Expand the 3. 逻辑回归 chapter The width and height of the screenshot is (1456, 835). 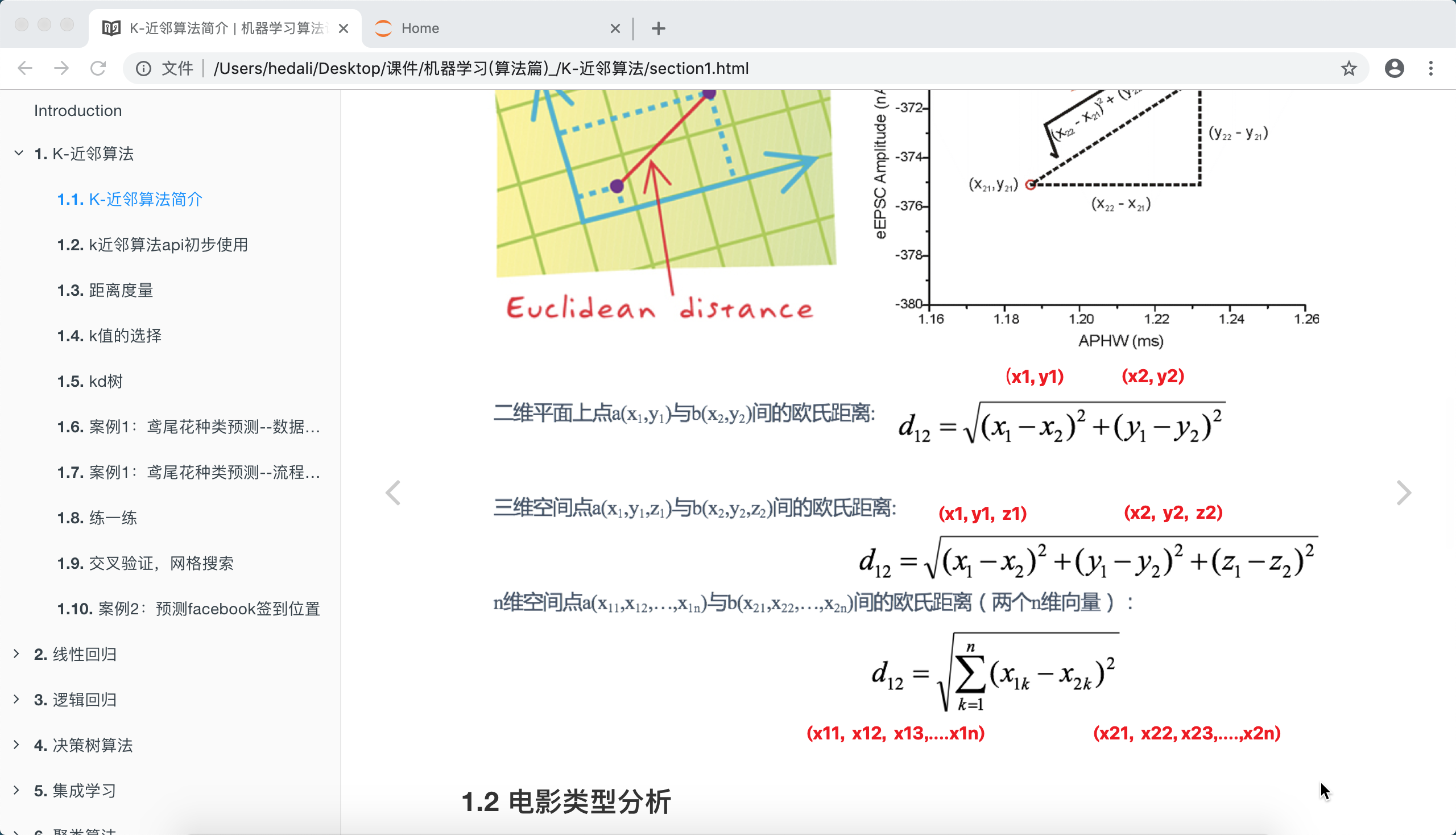click(16, 698)
